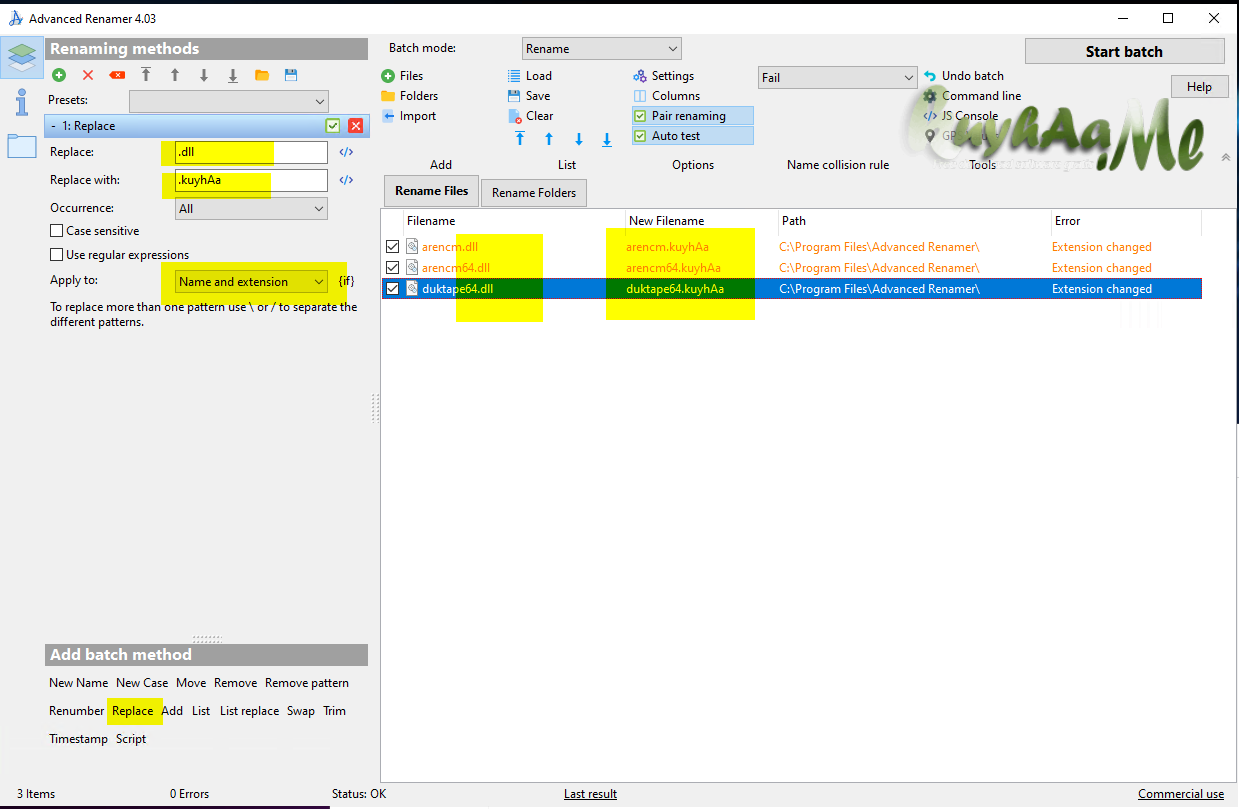Viewport: 1239px width, 809px height.
Task: Open program Settings
Action: [x=664, y=76]
